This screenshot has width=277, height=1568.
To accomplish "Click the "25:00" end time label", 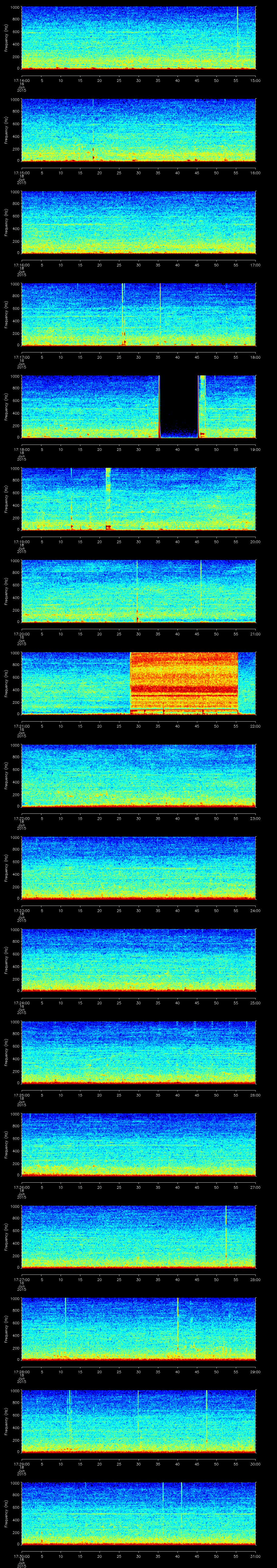I will coord(256,1003).
